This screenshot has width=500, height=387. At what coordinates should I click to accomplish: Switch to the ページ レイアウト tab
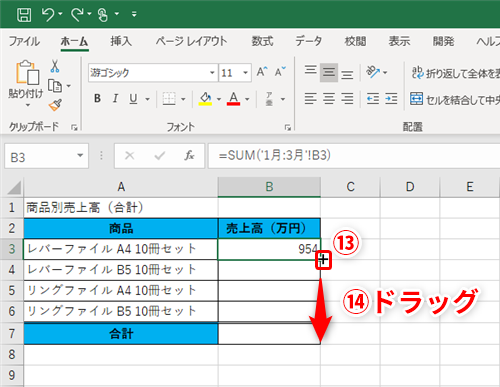pyautogui.click(x=191, y=41)
